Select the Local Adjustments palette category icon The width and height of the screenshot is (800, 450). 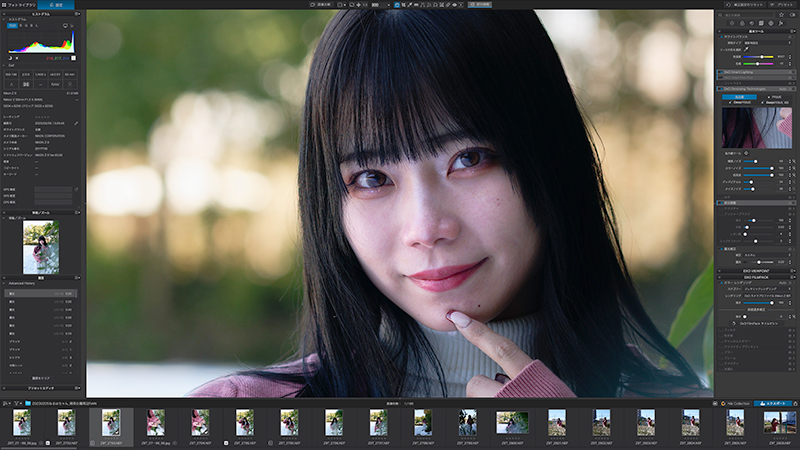771,23
